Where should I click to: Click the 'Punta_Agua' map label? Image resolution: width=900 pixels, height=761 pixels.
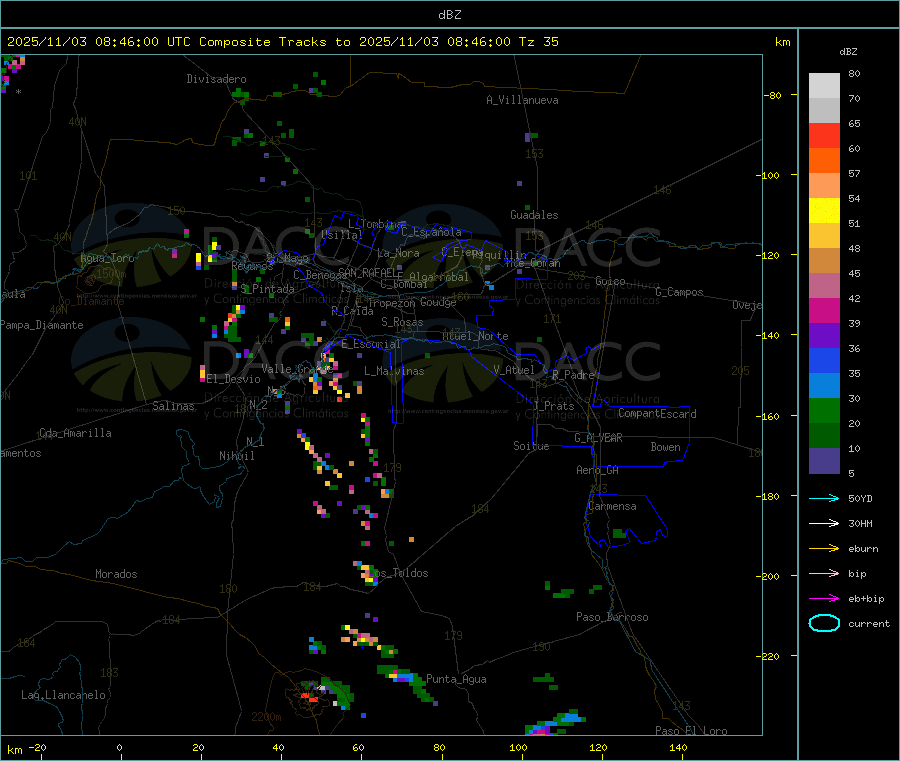(x=456, y=679)
